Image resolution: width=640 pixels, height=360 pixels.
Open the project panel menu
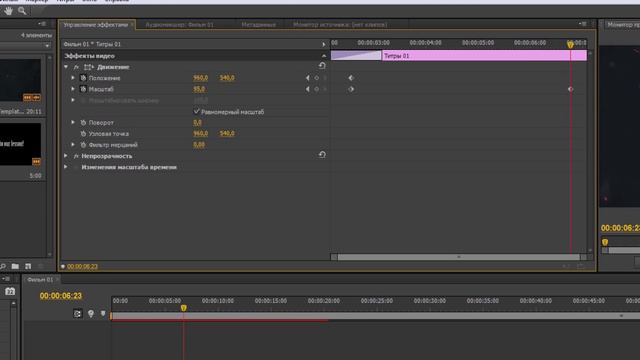tap(42, 24)
